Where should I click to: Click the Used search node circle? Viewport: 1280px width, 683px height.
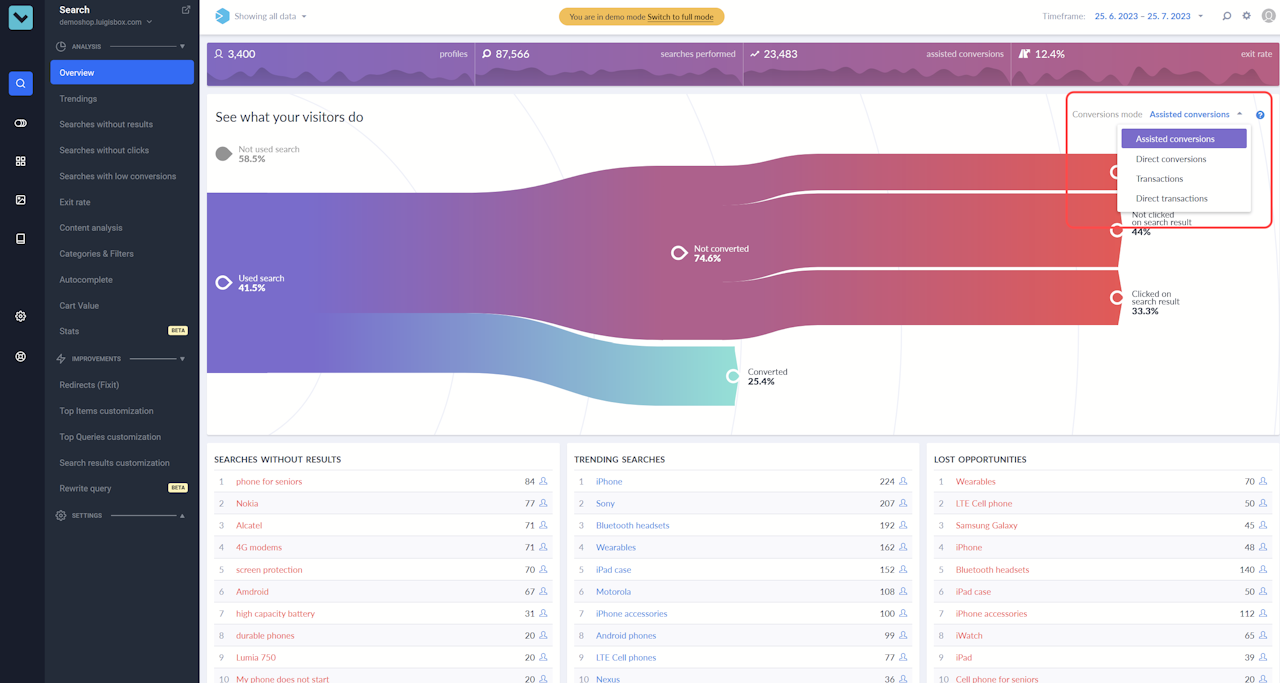[224, 283]
